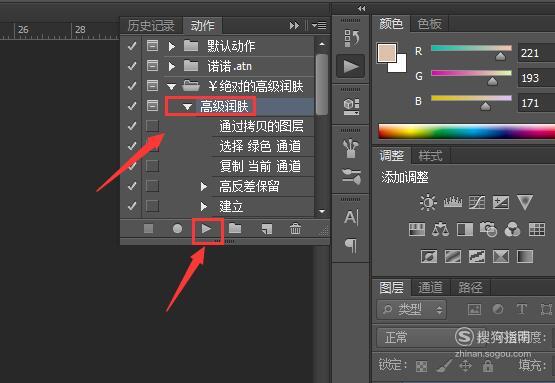The width and height of the screenshot is (555, 383).
Task: Switch to the 通道 tab
Action: click(x=430, y=287)
